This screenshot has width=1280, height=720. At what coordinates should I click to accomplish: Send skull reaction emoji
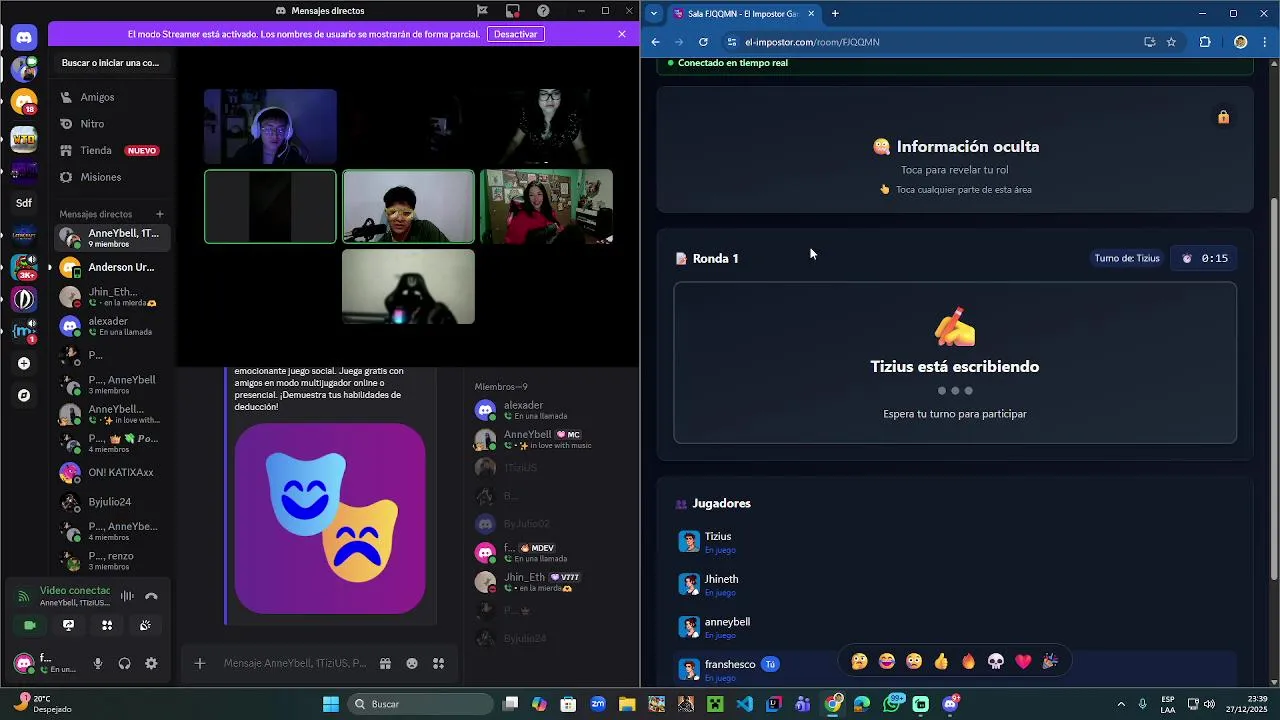[996, 661]
